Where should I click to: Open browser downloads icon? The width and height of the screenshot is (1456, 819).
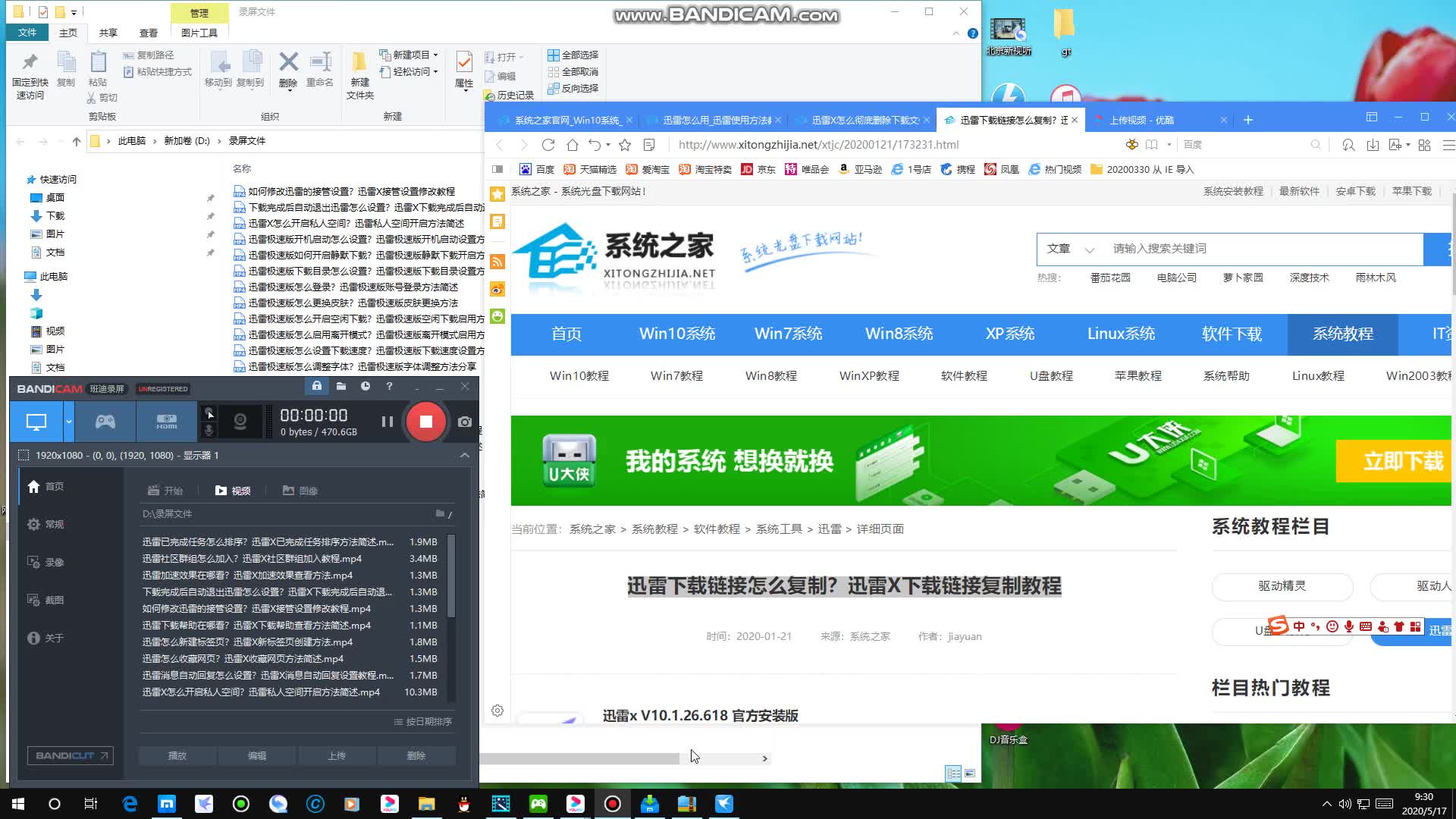[1373, 144]
